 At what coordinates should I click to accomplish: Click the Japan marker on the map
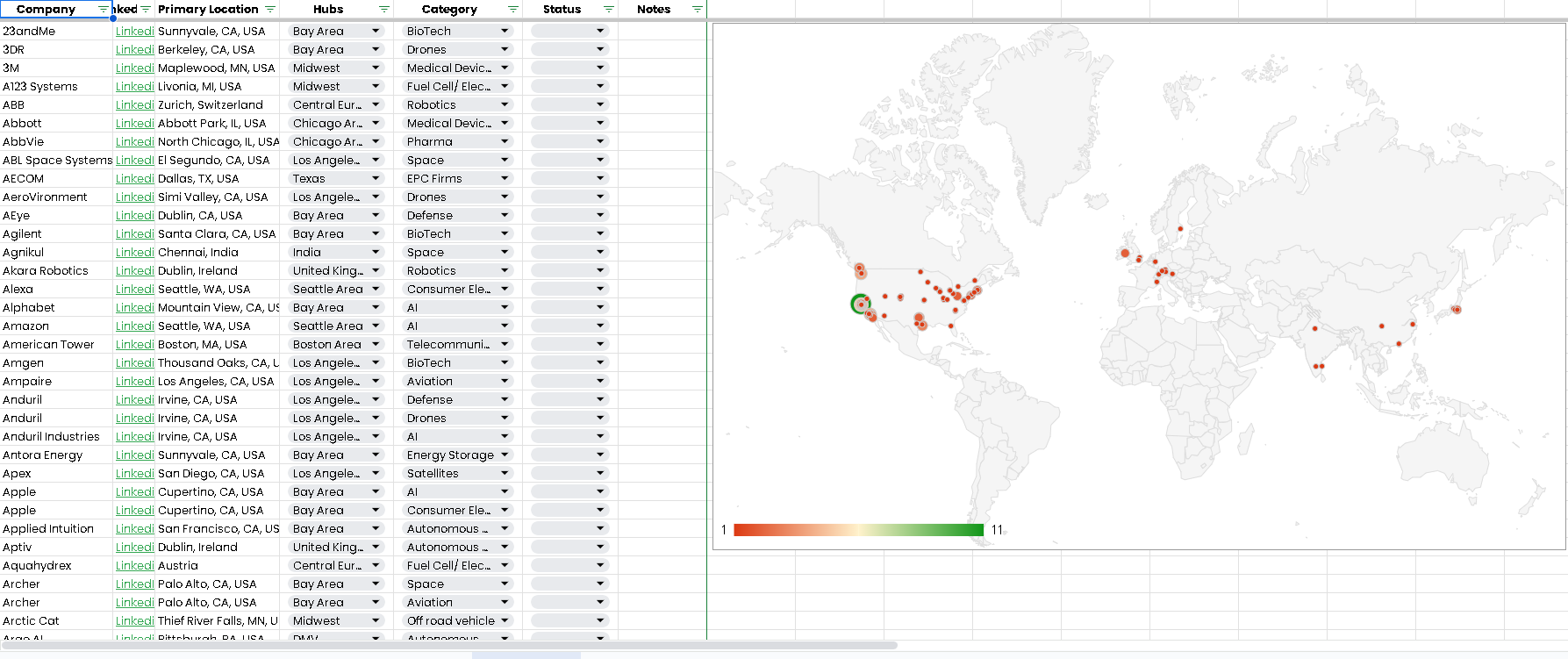tap(1456, 309)
